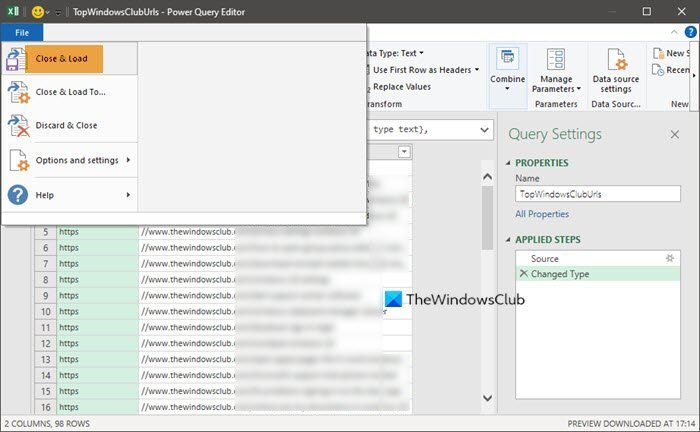
Task: Click the blue Help question mark icon
Action: tap(18, 195)
